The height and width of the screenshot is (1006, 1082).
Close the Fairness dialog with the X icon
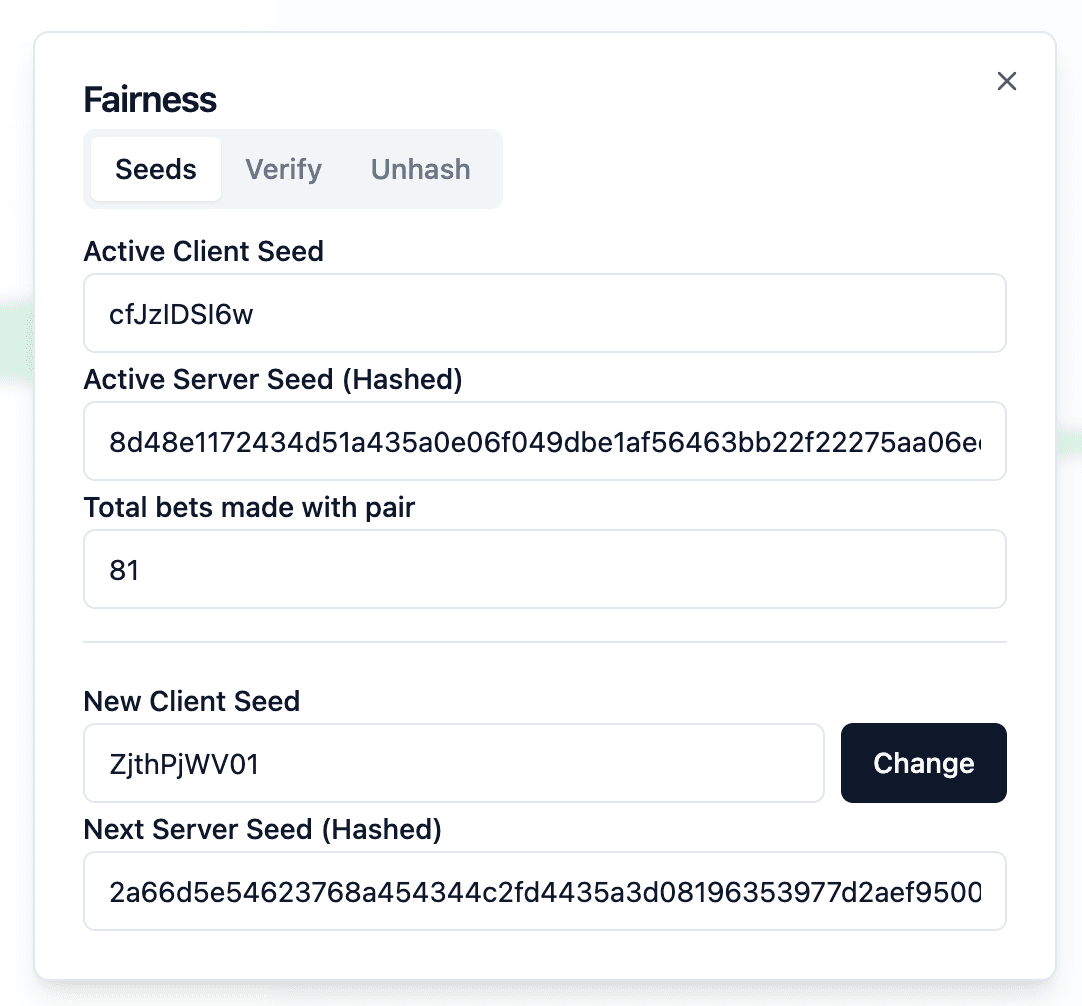coord(1007,81)
